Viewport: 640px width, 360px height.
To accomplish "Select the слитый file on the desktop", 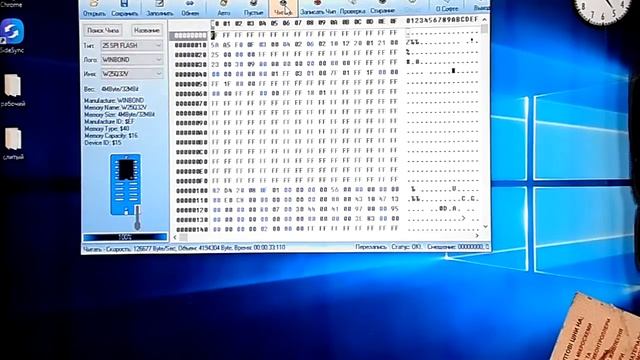I will click(x=13, y=144).
